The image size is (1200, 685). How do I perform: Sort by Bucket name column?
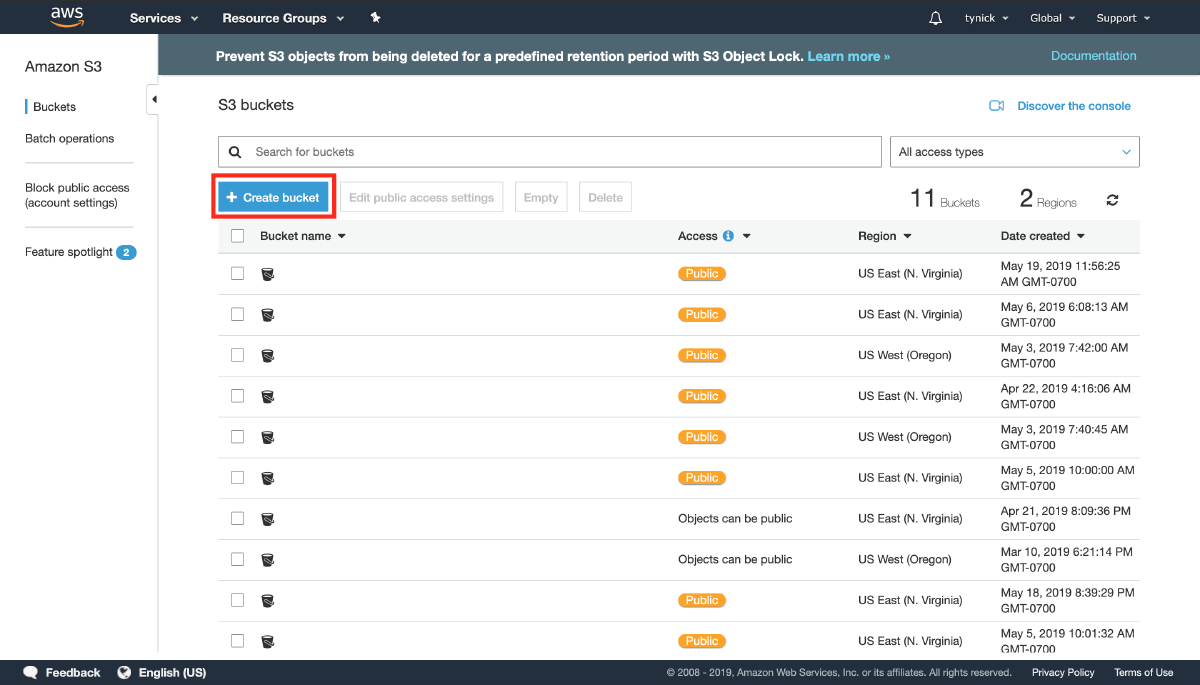coord(302,236)
